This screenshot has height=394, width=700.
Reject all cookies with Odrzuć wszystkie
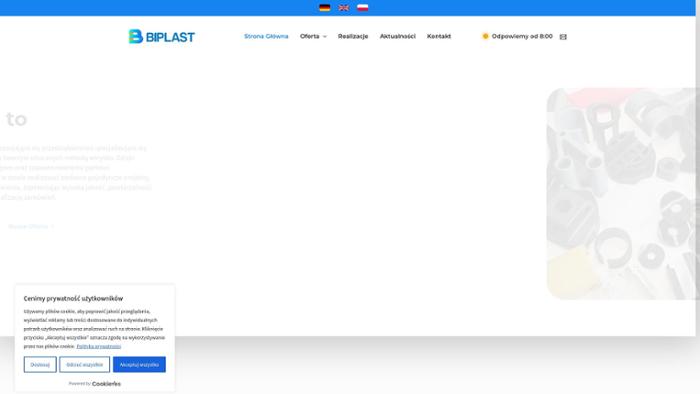point(84,365)
